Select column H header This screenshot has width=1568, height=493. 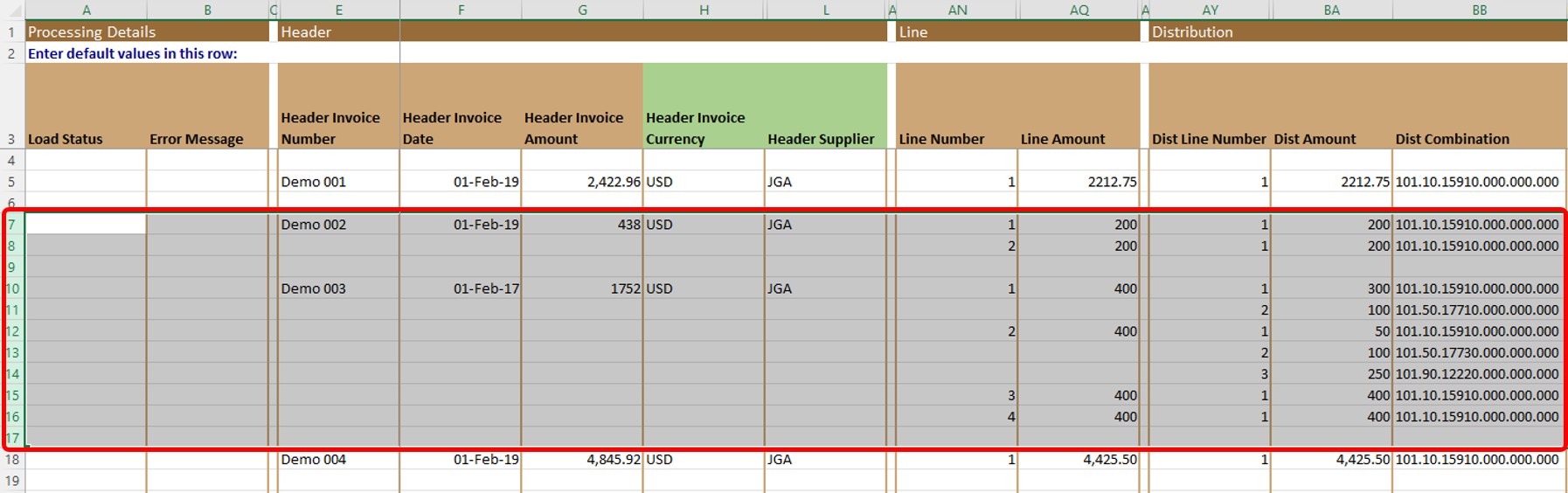[x=704, y=10]
